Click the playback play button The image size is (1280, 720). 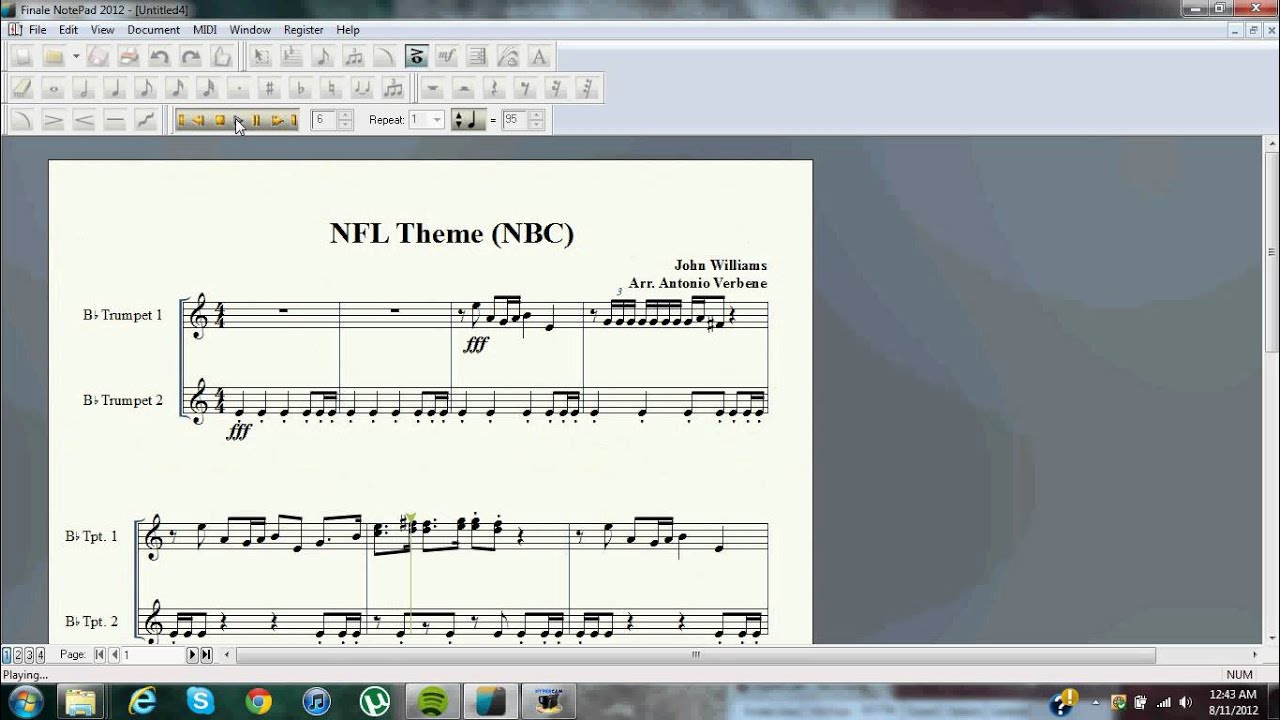pos(238,120)
